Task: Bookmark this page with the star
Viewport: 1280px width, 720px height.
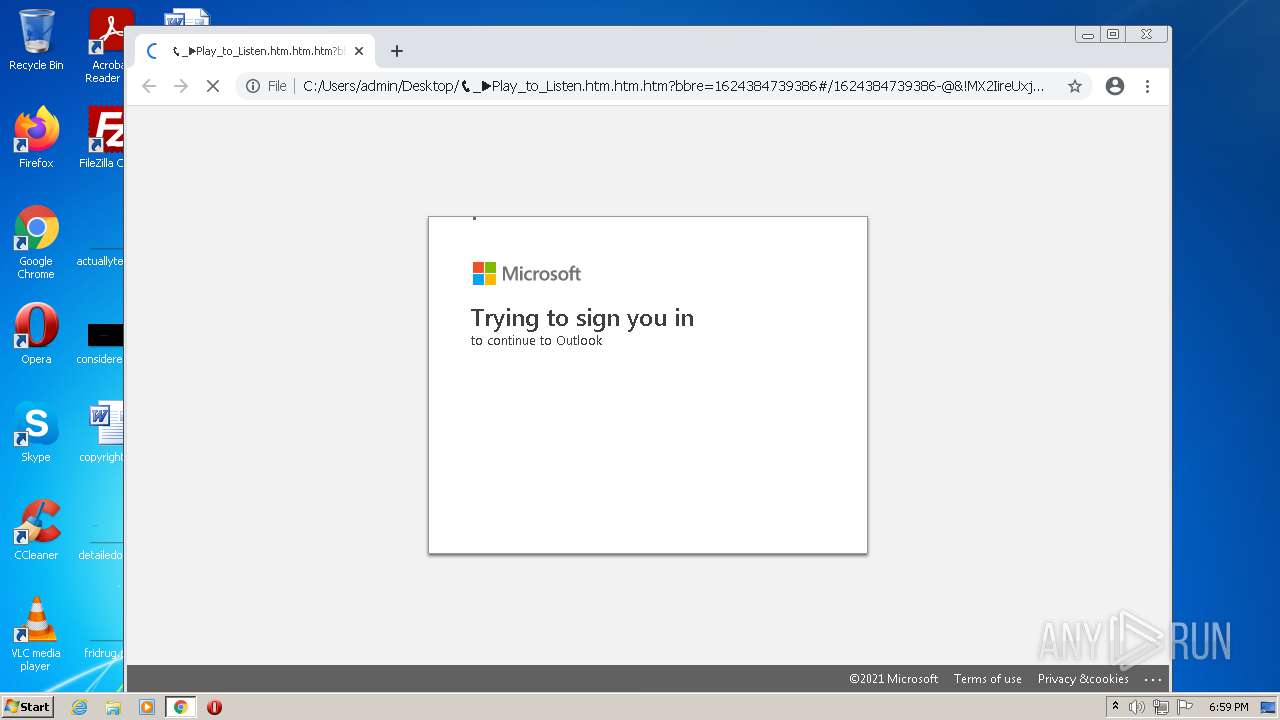Action: tap(1075, 87)
